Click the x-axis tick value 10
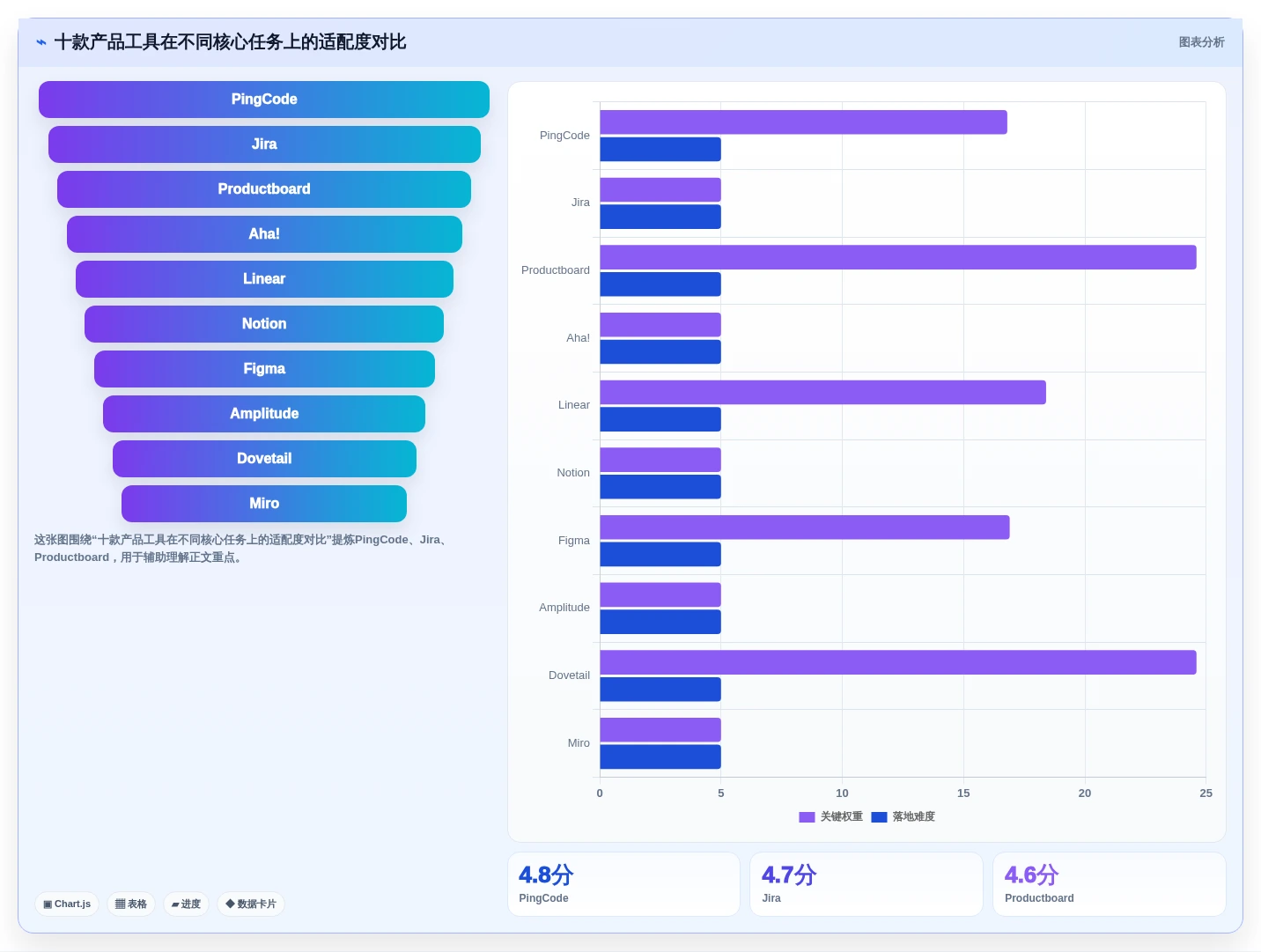 [x=842, y=793]
